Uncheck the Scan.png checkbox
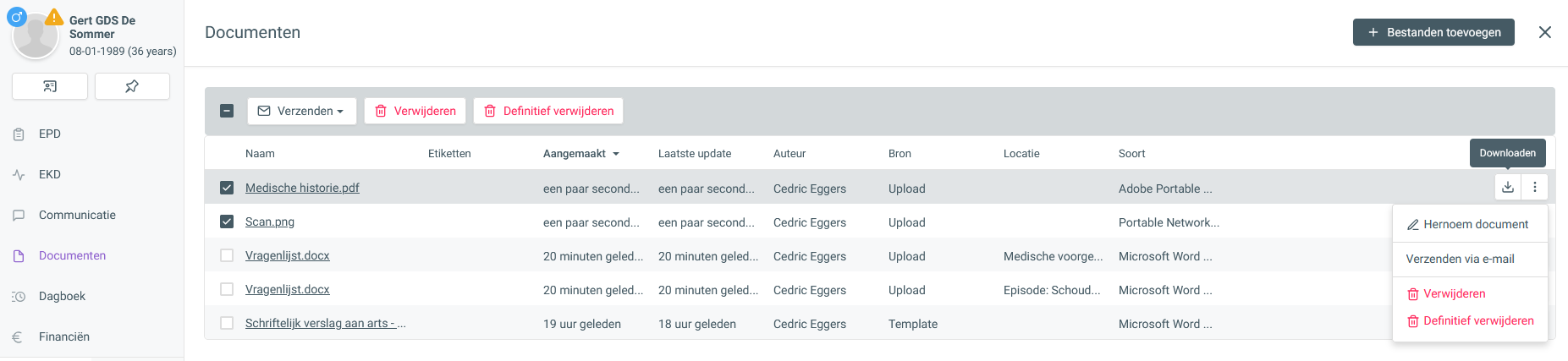 click(227, 222)
